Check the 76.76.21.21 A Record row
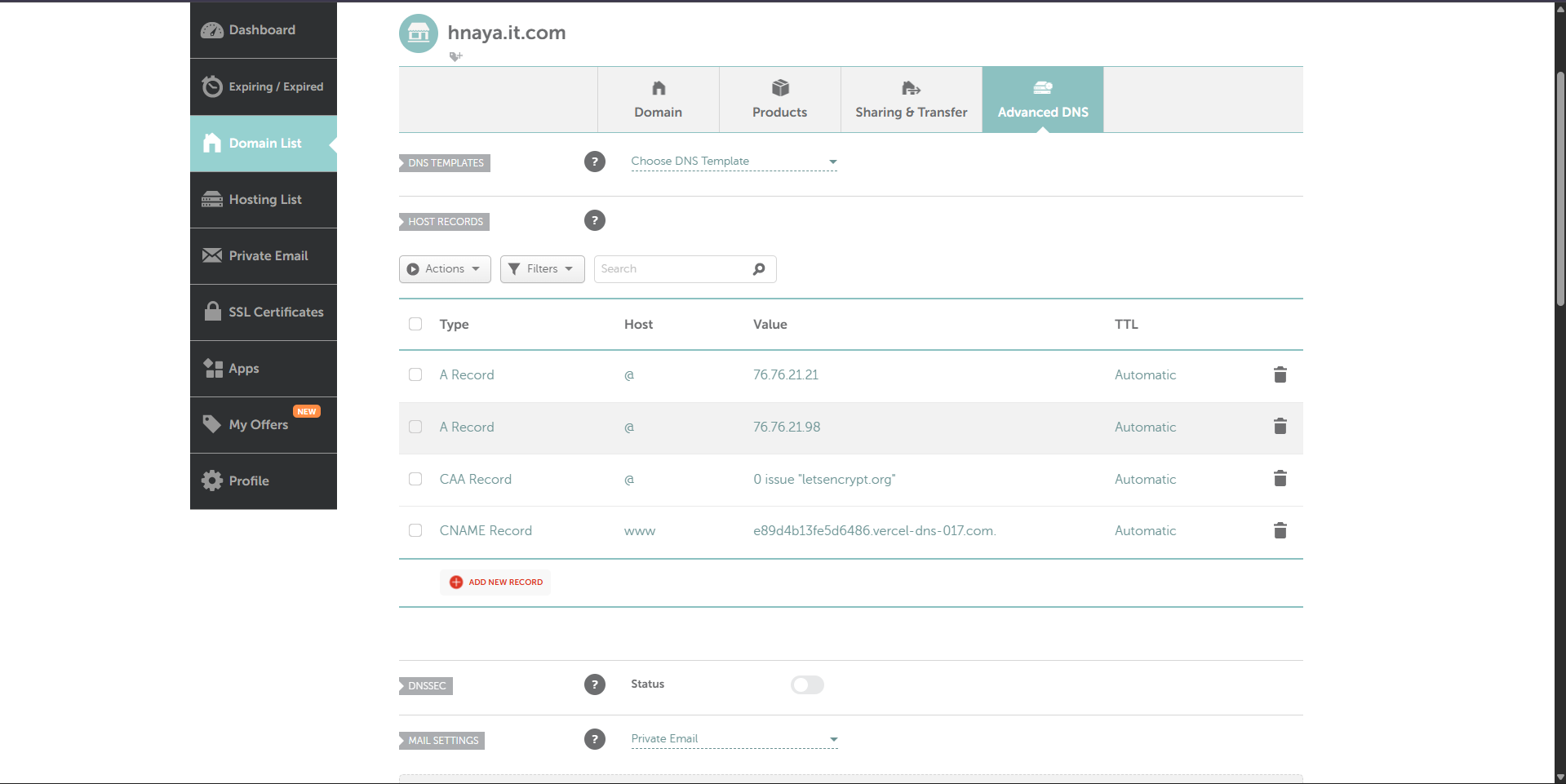1566x784 pixels. tap(415, 374)
